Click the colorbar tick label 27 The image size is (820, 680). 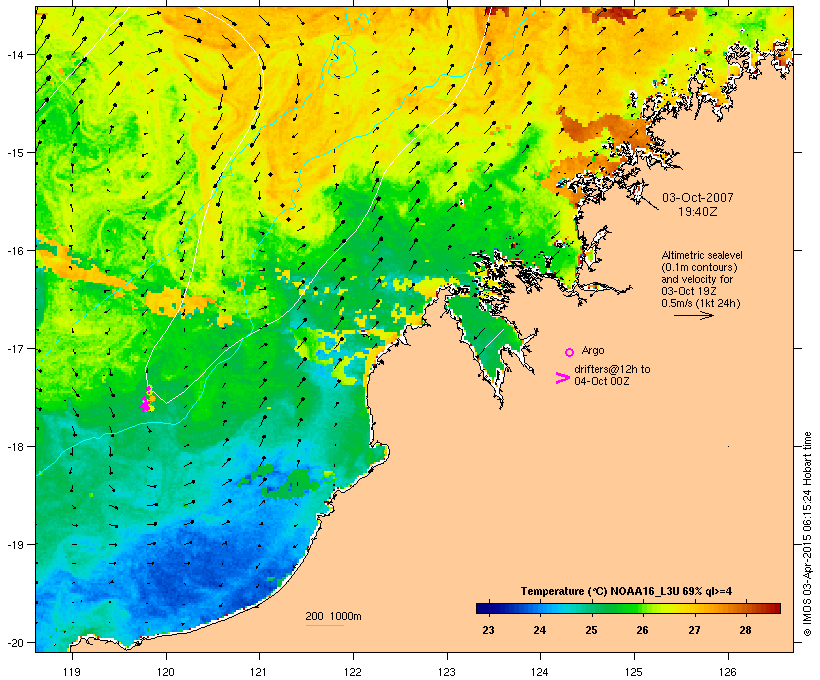[x=694, y=630]
